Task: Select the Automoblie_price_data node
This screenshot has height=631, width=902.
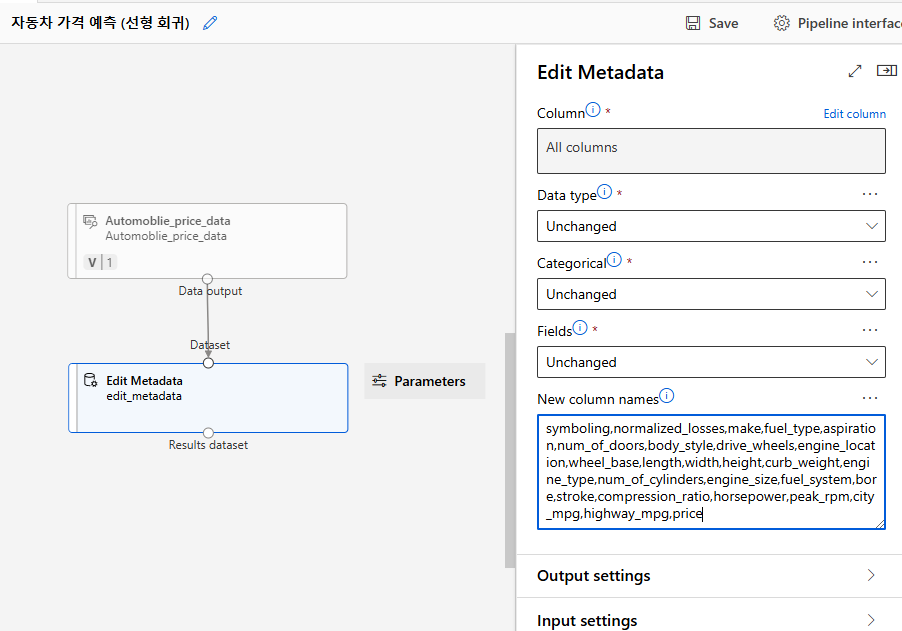Action: [207, 241]
